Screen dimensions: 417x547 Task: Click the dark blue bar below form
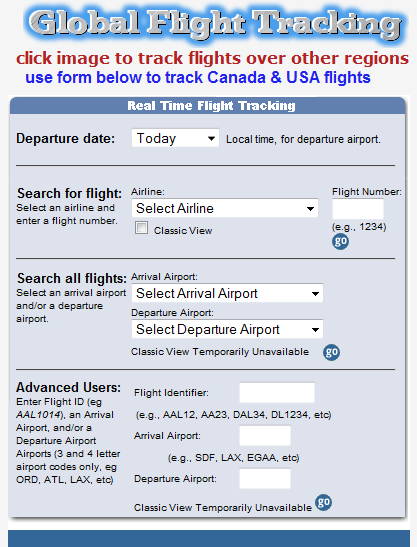[209, 538]
